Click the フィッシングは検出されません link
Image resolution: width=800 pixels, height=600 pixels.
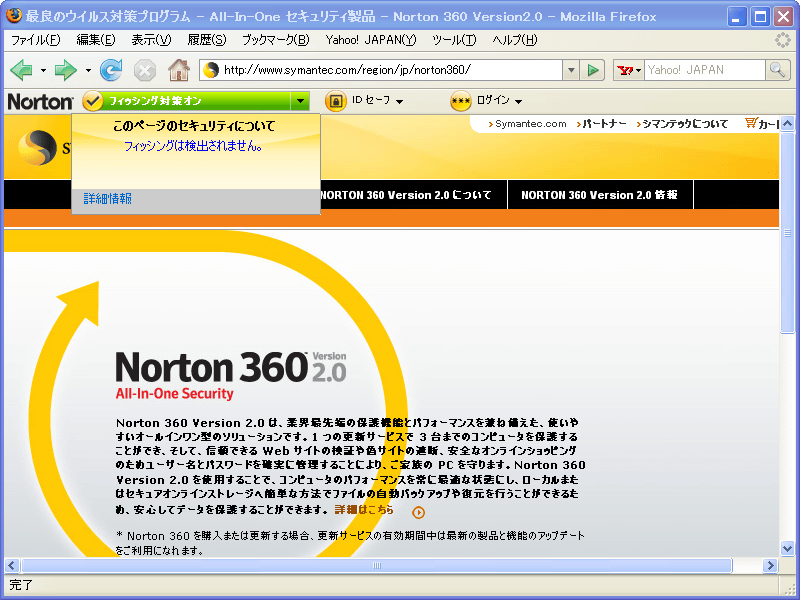193,146
